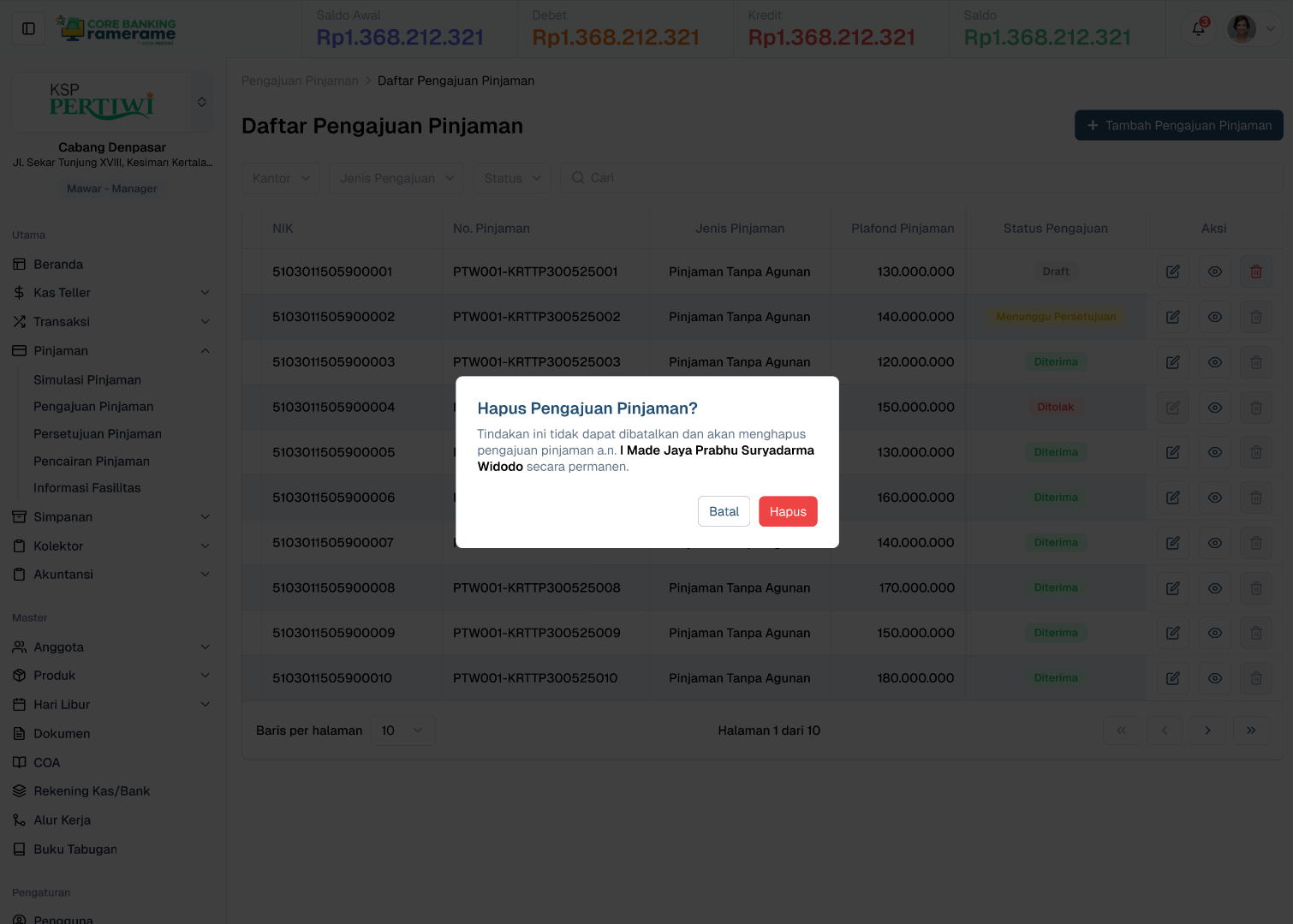This screenshot has width=1293, height=924.
Task: Switch branch using the KSP Pertiwi switcher icon
Action: pos(202,101)
